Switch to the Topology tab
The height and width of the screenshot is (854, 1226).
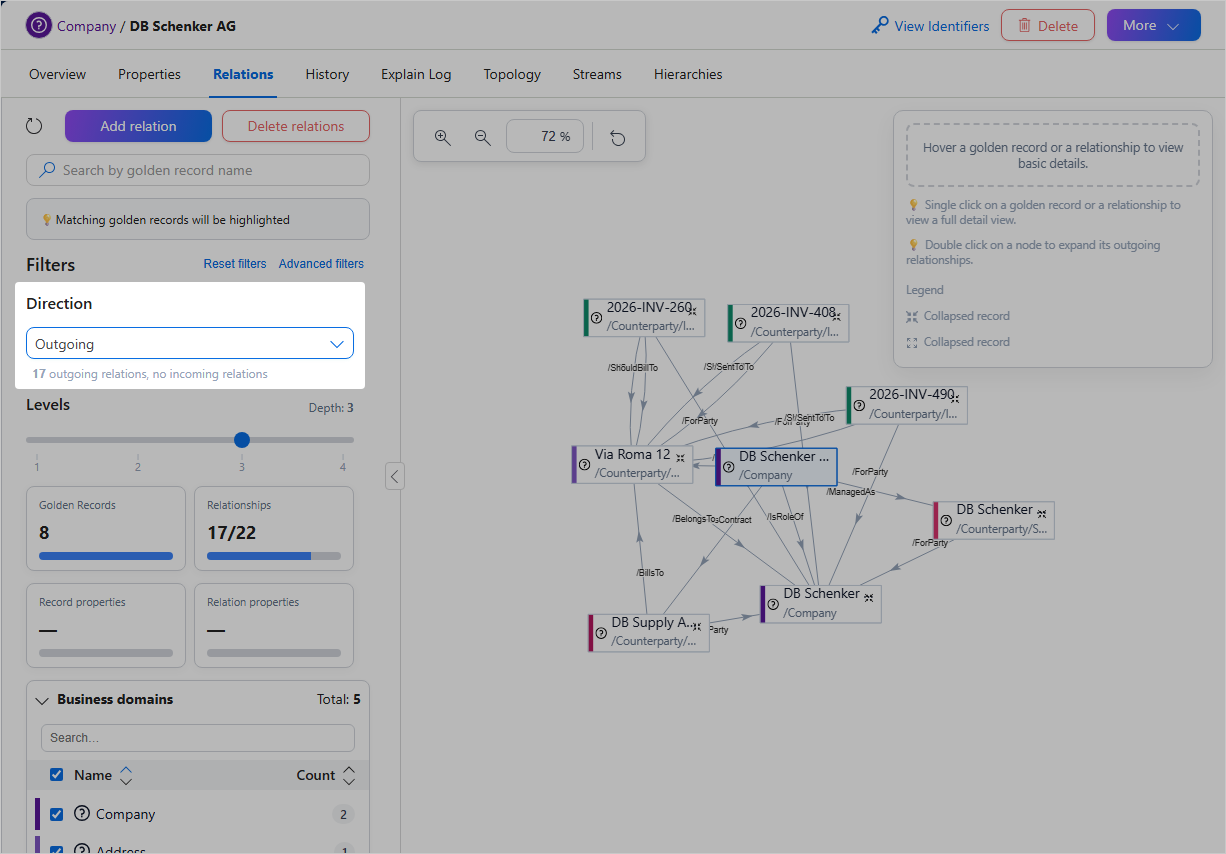coord(512,74)
